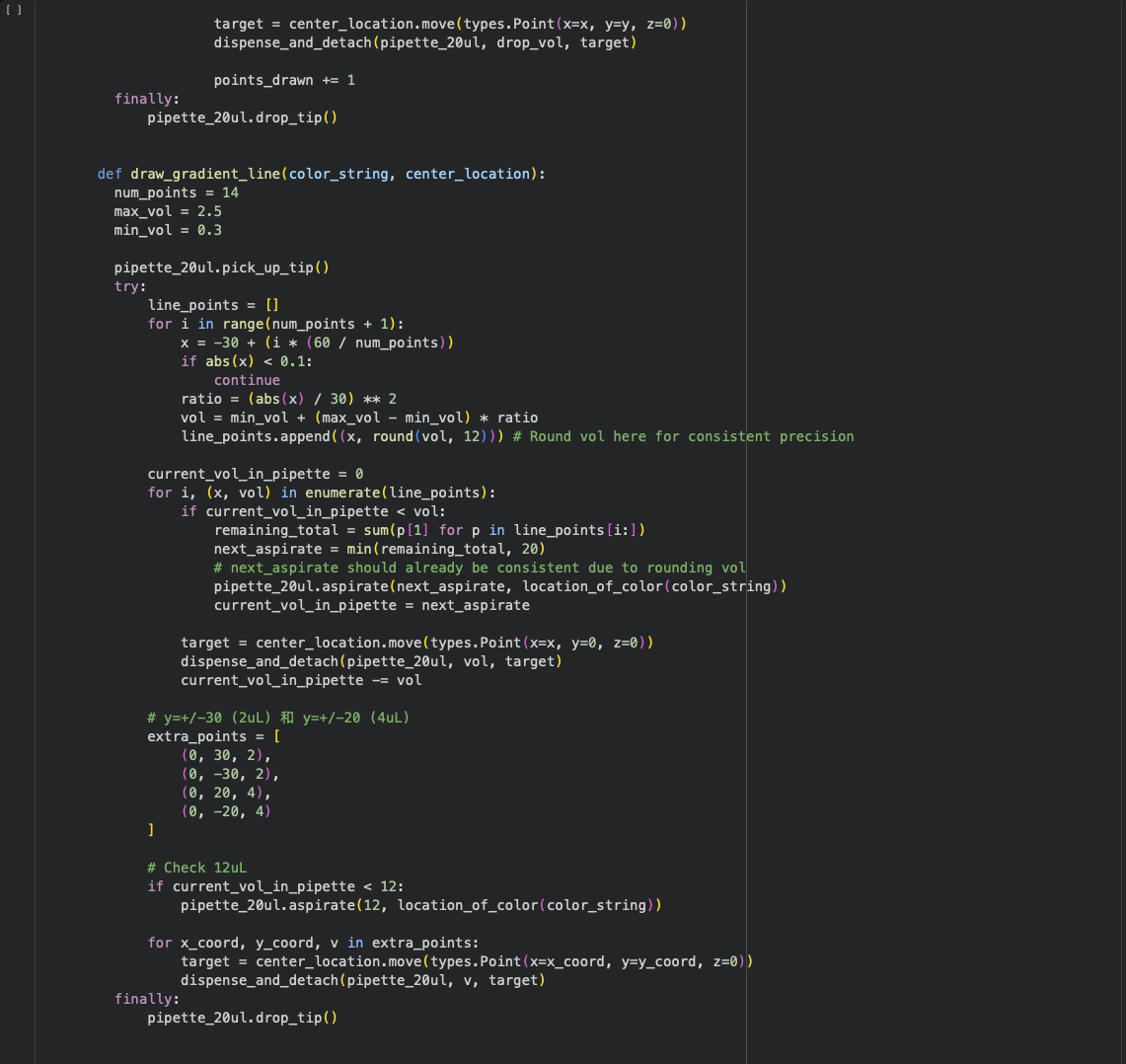Click the points_drawn += 1 line

(284, 80)
